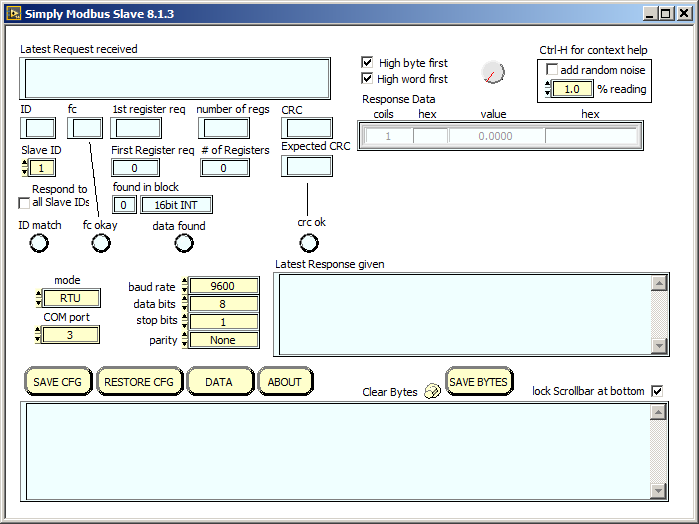Click the % reading 1.0 field
Image resolution: width=699 pixels, height=524 pixels.
pyautogui.click(x=573, y=88)
